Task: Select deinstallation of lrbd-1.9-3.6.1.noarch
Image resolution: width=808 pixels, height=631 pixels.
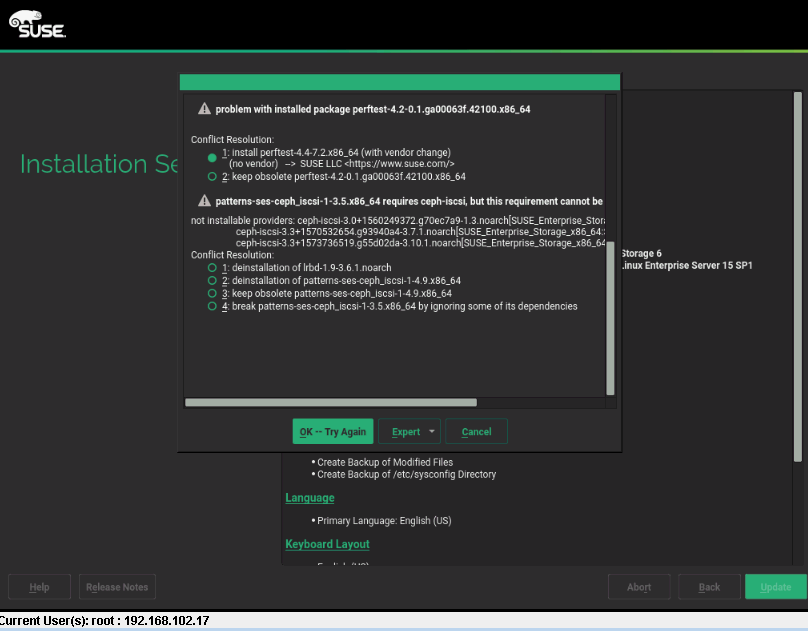Action: click(212, 268)
